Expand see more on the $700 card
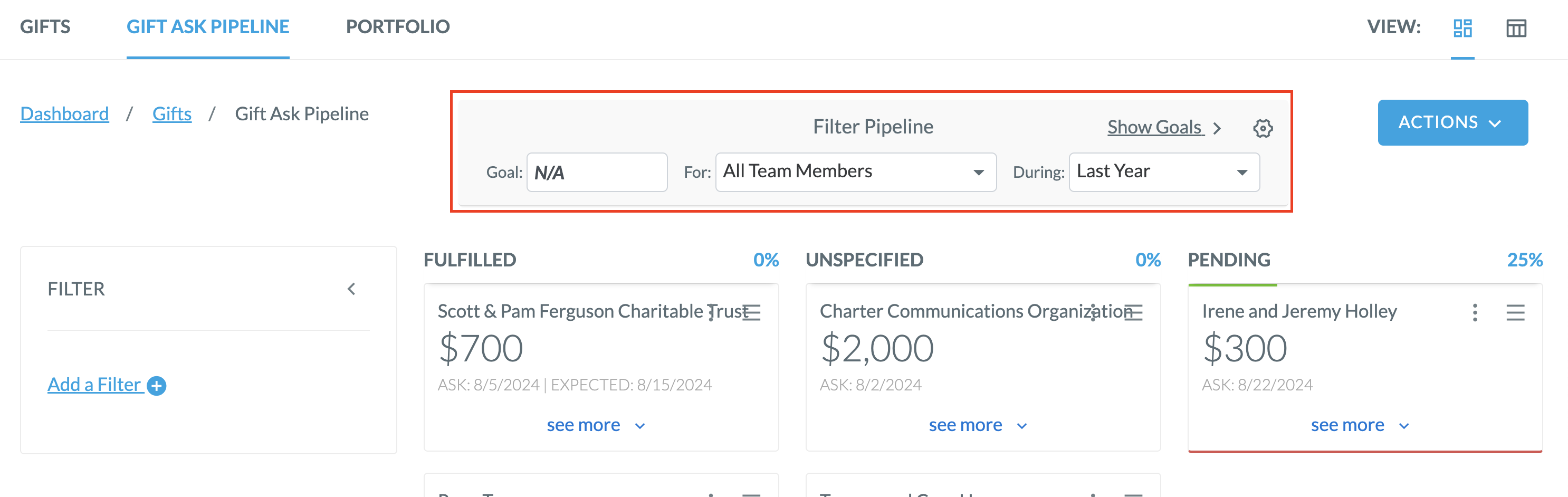 coord(595,425)
